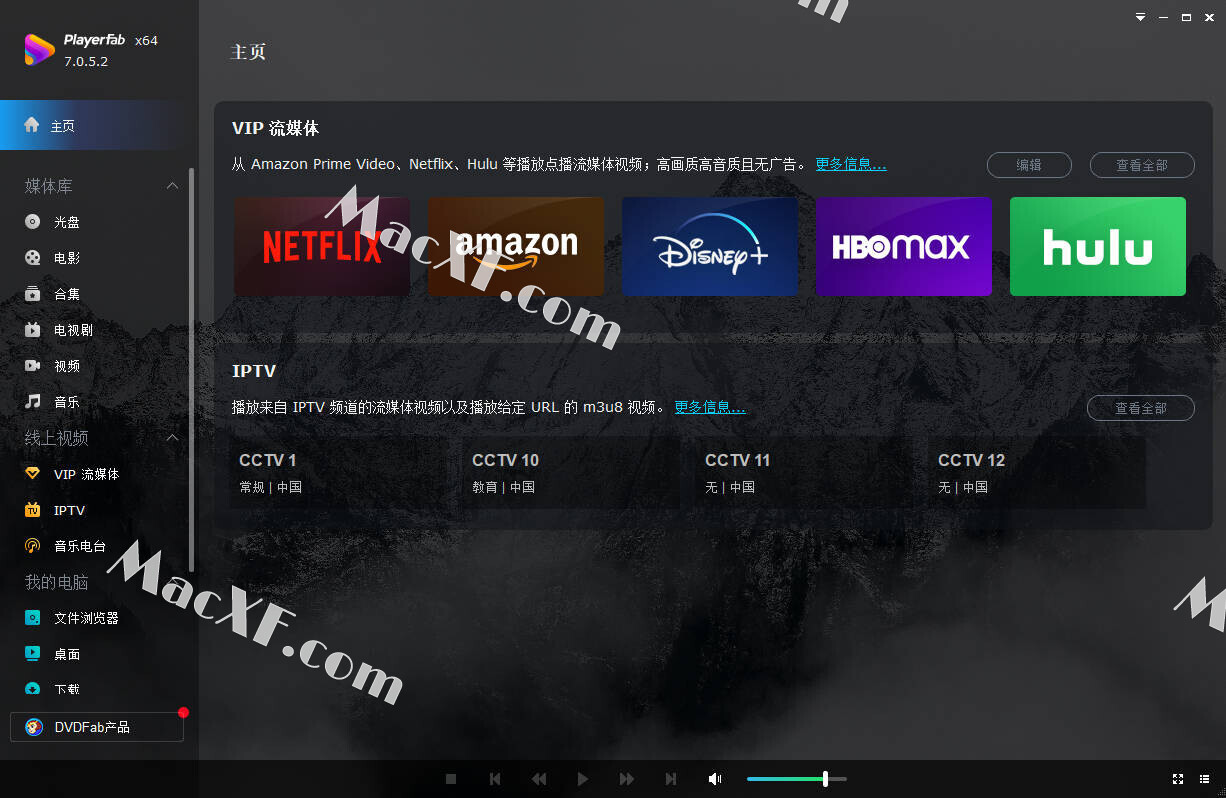The height and width of the screenshot is (798, 1226).
Task: Click the Playerfab logo icon
Action: pyautogui.click(x=39, y=50)
